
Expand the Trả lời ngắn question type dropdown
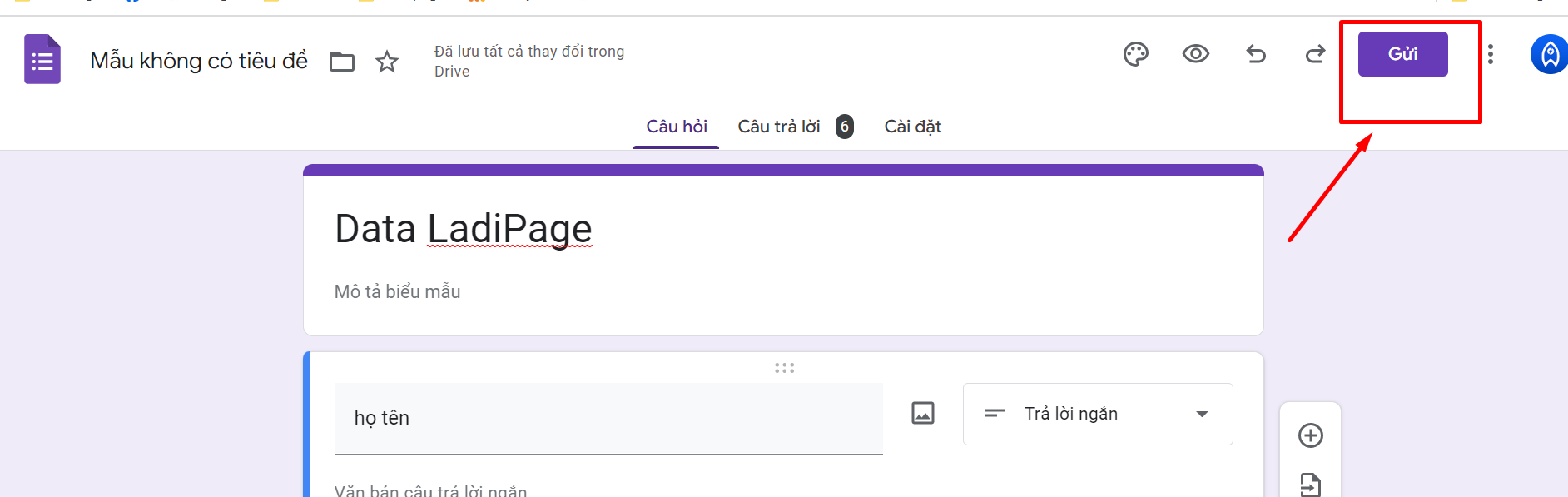click(x=1098, y=414)
